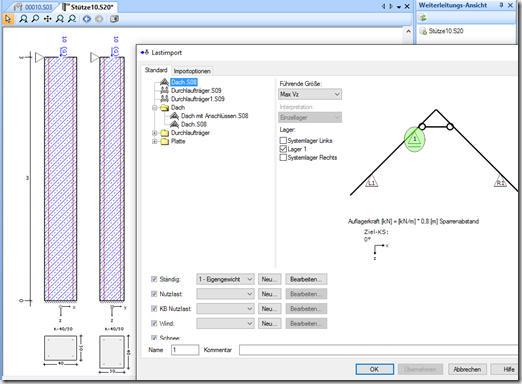Click the L1 support triangle in the roof diagram
522x384 pixels.
point(371,181)
